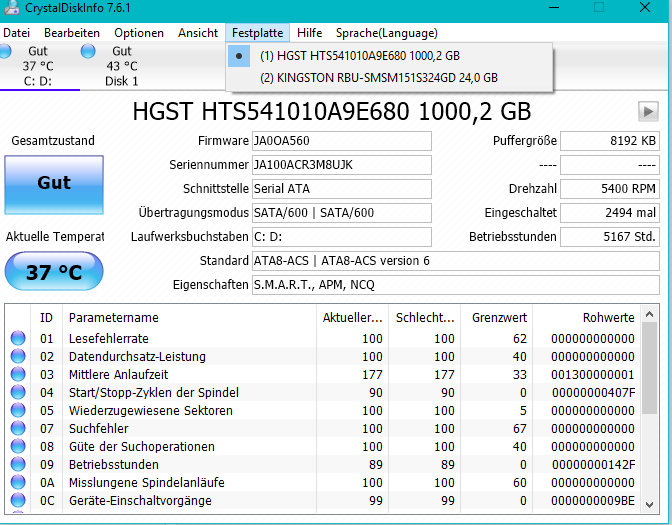Select the Suchfehler parameter name
Screen dimensions: 672x525
point(99,429)
